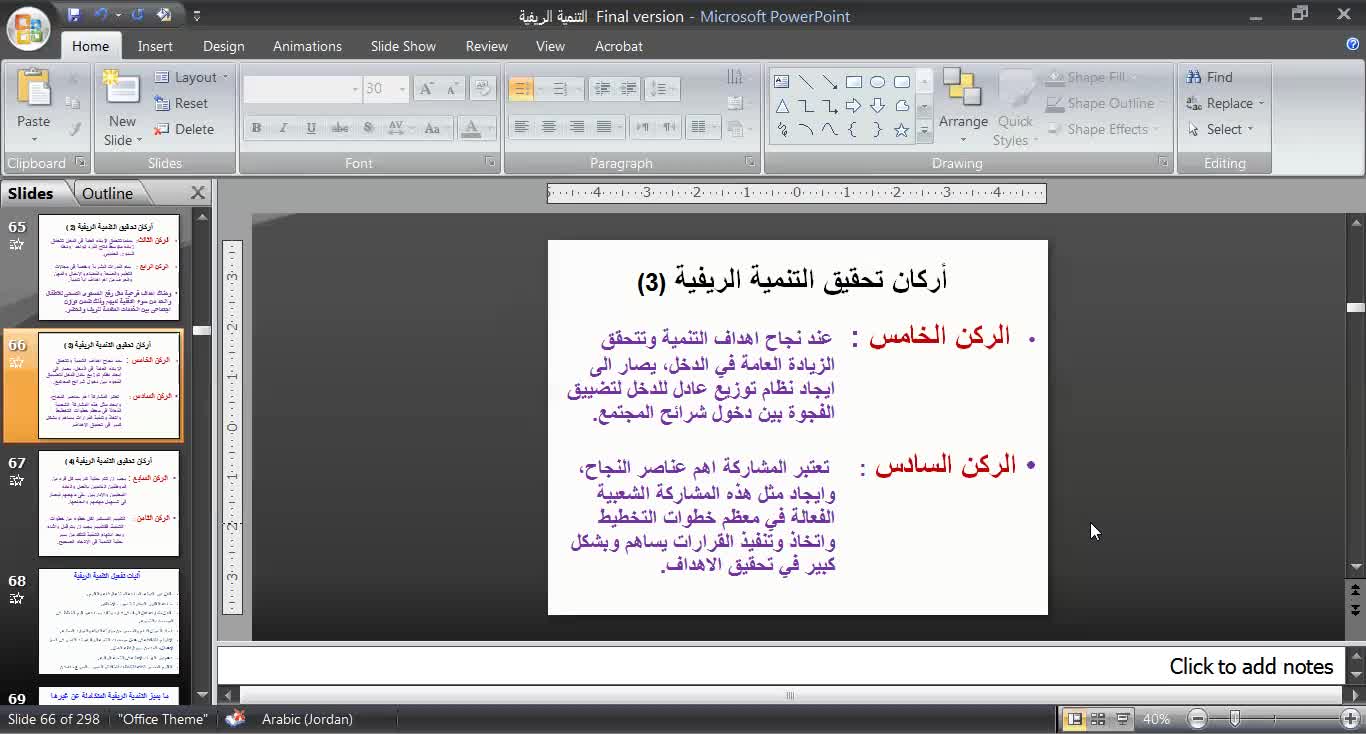
Task: Set left-to-right text direction
Action: coord(642,127)
